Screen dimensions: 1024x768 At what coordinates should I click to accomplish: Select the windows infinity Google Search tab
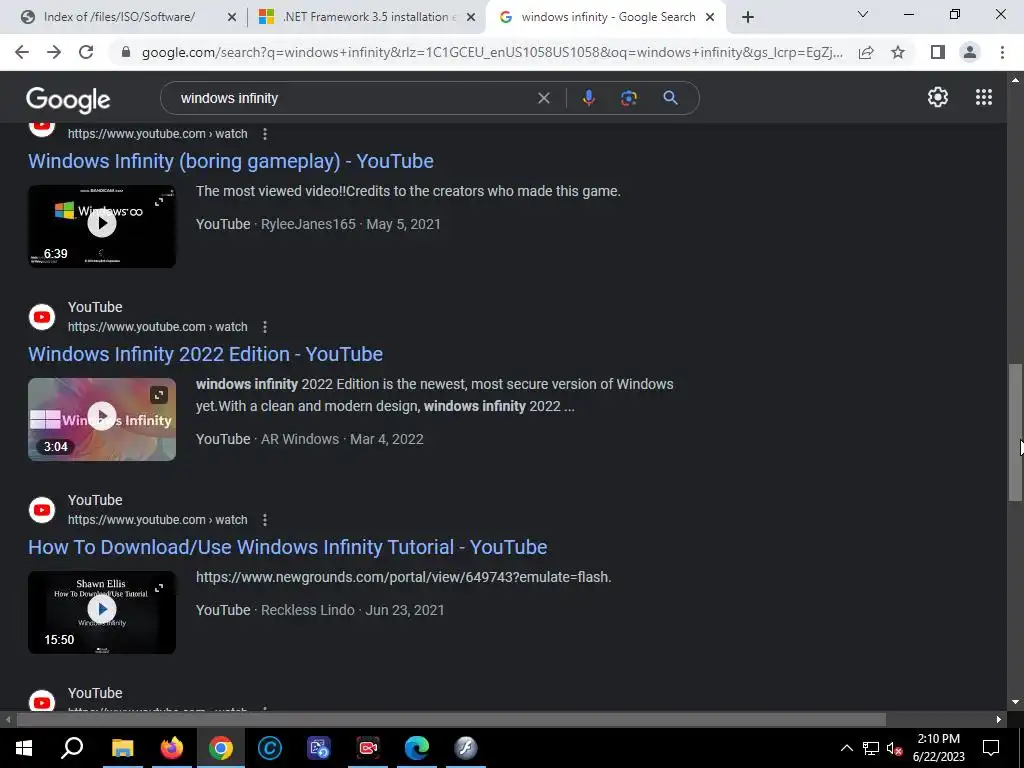point(608,17)
